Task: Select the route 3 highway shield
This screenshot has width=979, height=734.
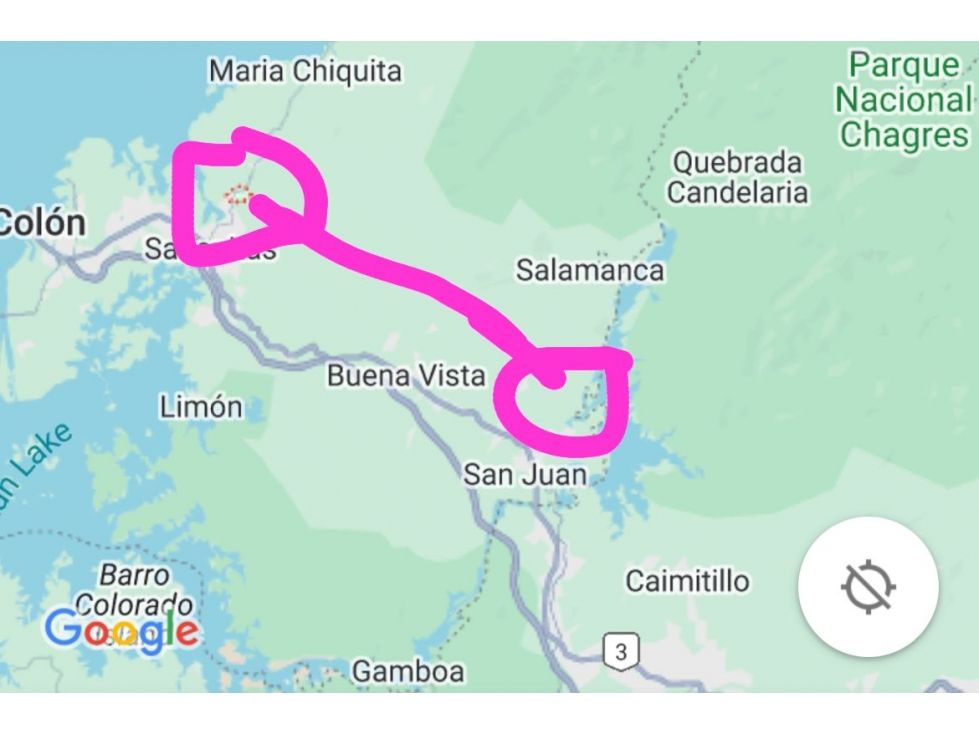Action: pos(621,652)
